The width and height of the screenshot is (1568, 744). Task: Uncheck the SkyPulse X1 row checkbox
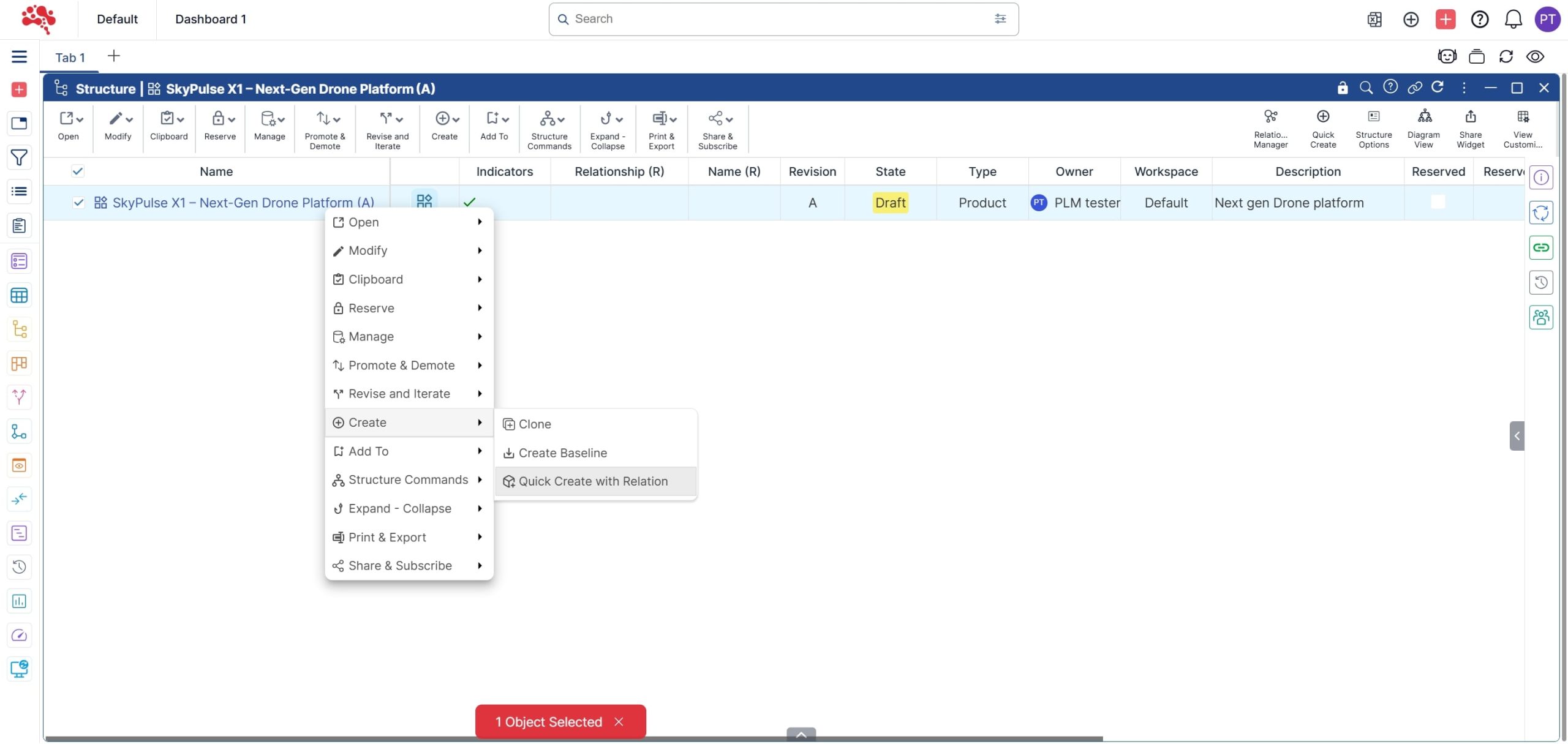coord(78,203)
